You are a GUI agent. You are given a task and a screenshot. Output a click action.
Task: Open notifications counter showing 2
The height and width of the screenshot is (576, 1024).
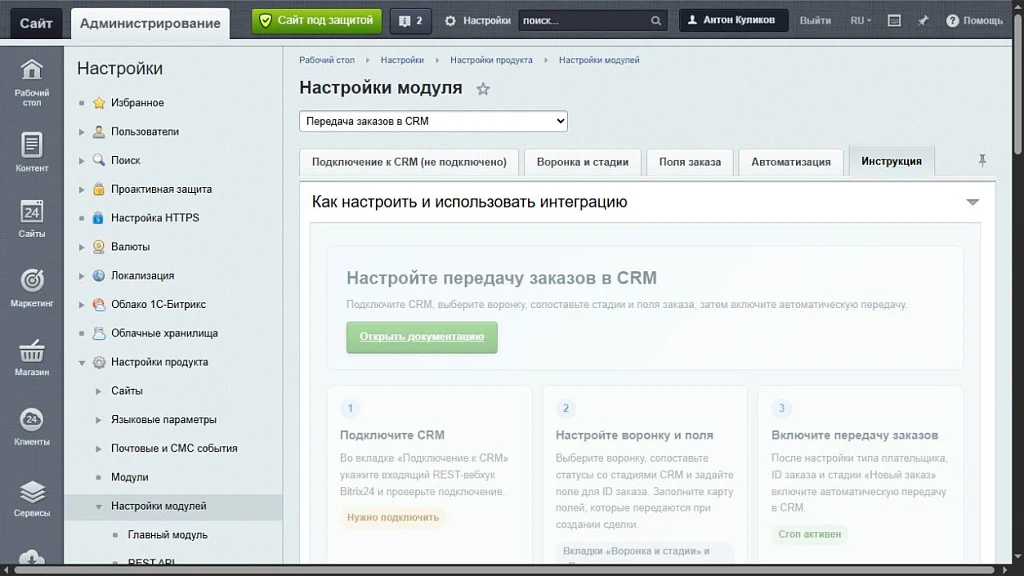tap(410, 21)
